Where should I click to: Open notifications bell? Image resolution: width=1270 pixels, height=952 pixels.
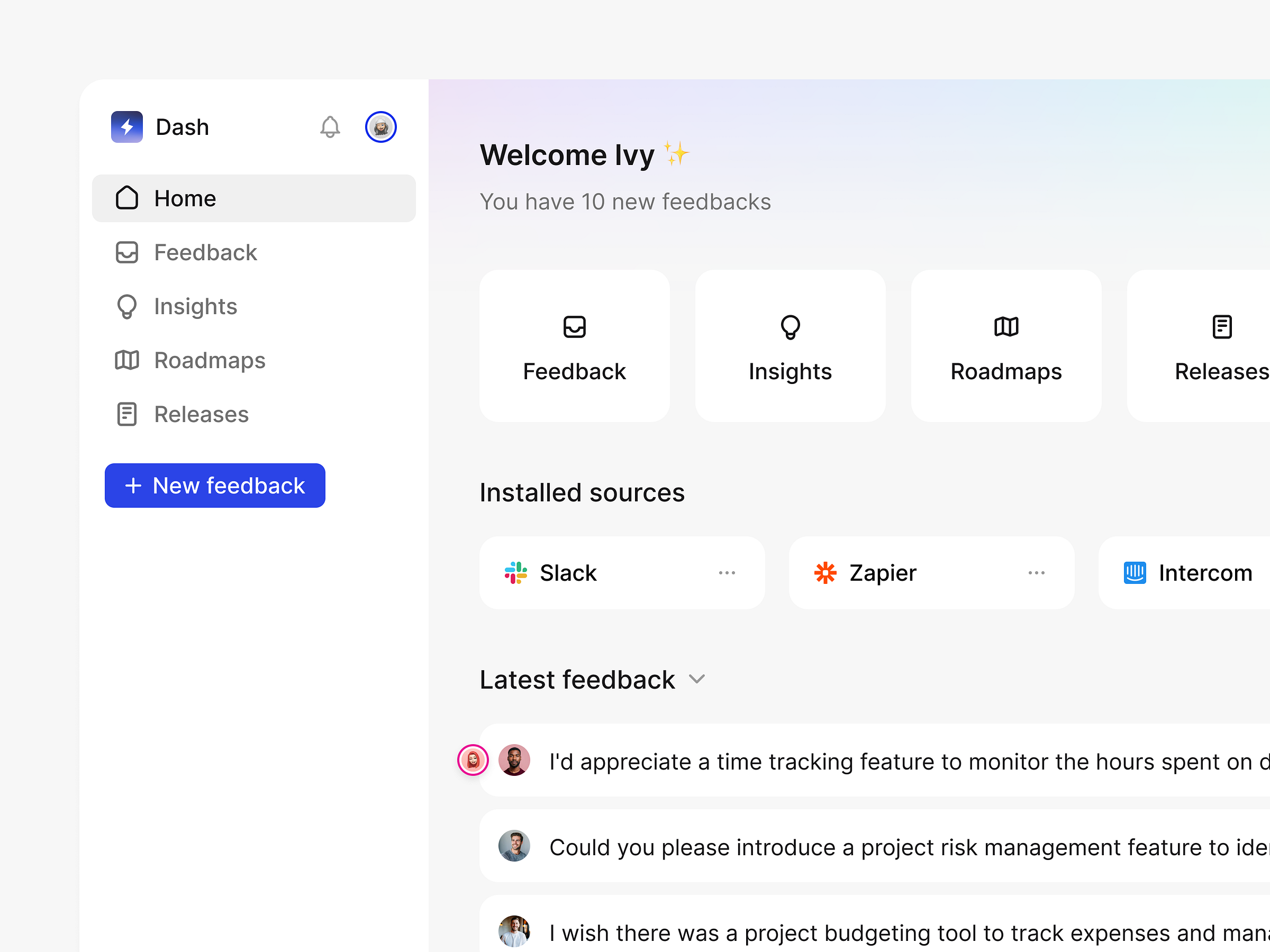tap(330, 127)
